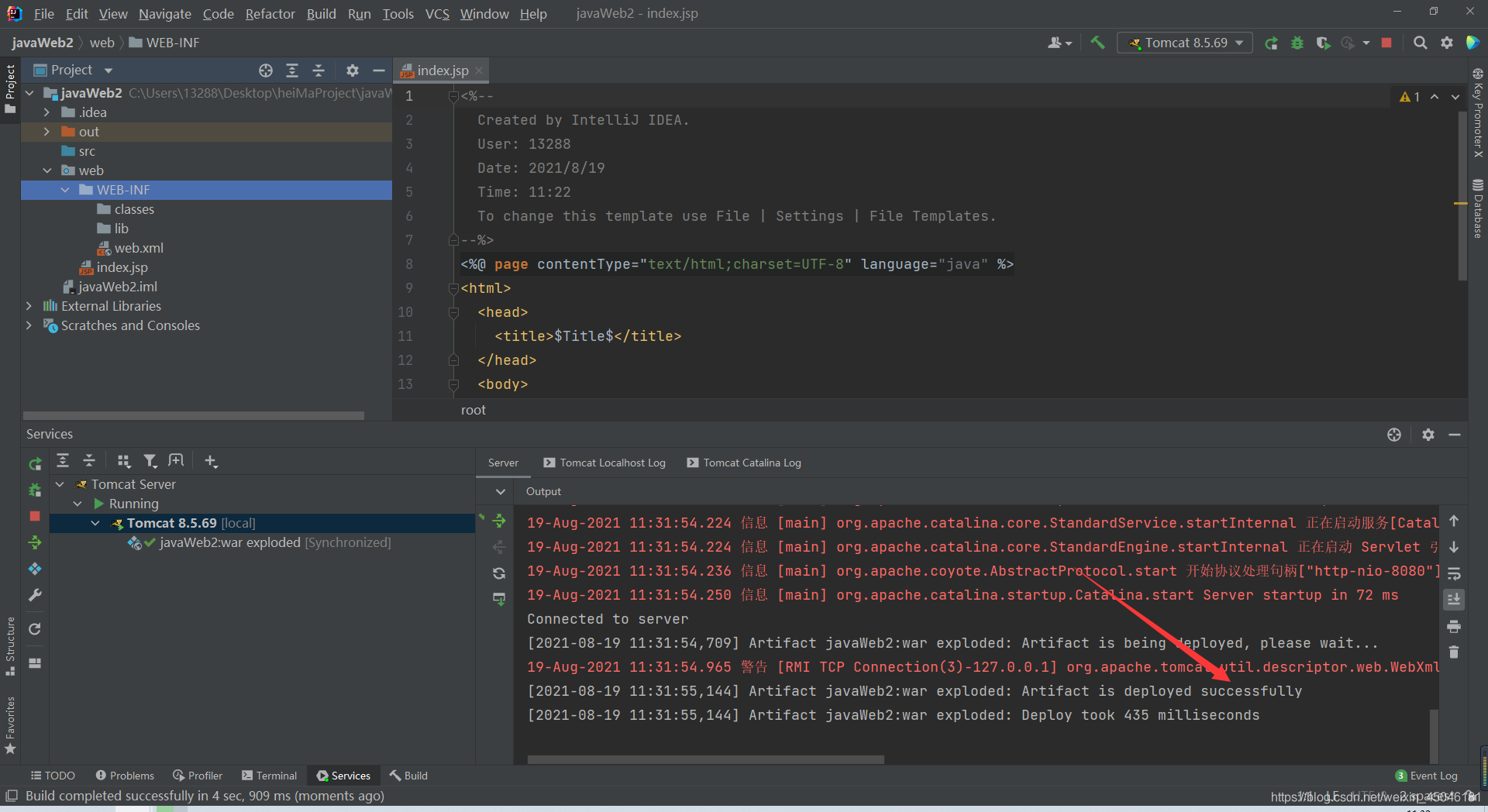Open IDE settings gear in toolbar

point(1446,43)
